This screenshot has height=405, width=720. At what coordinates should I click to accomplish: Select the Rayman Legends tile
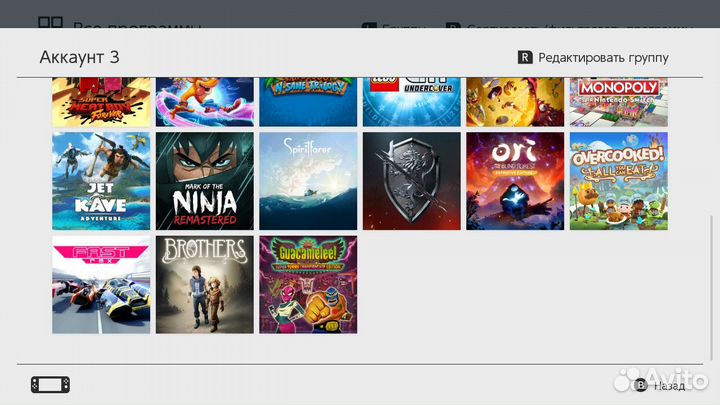[x=515, y=102]
